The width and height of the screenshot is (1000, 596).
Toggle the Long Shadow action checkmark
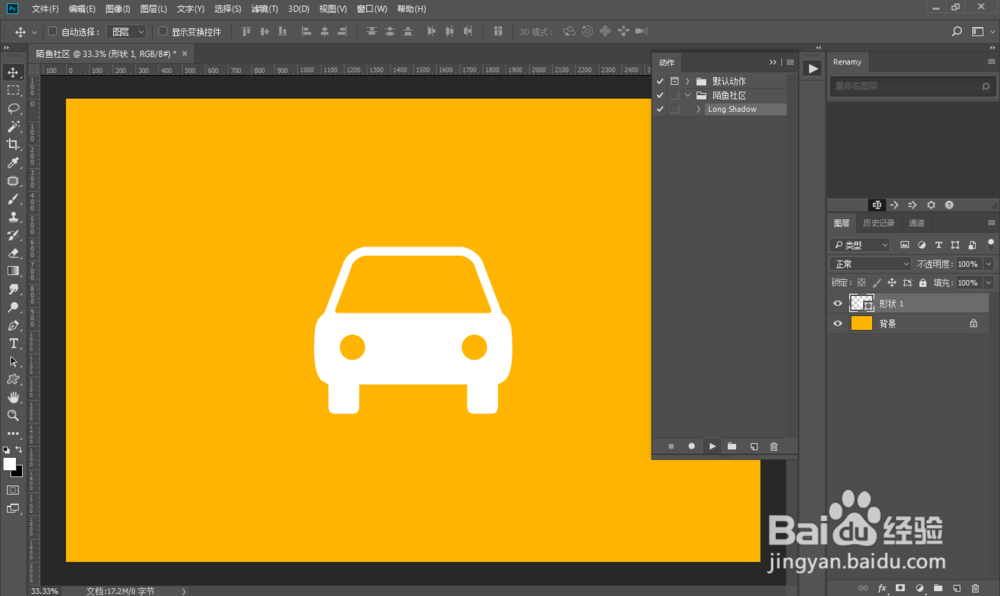[660, 109]
